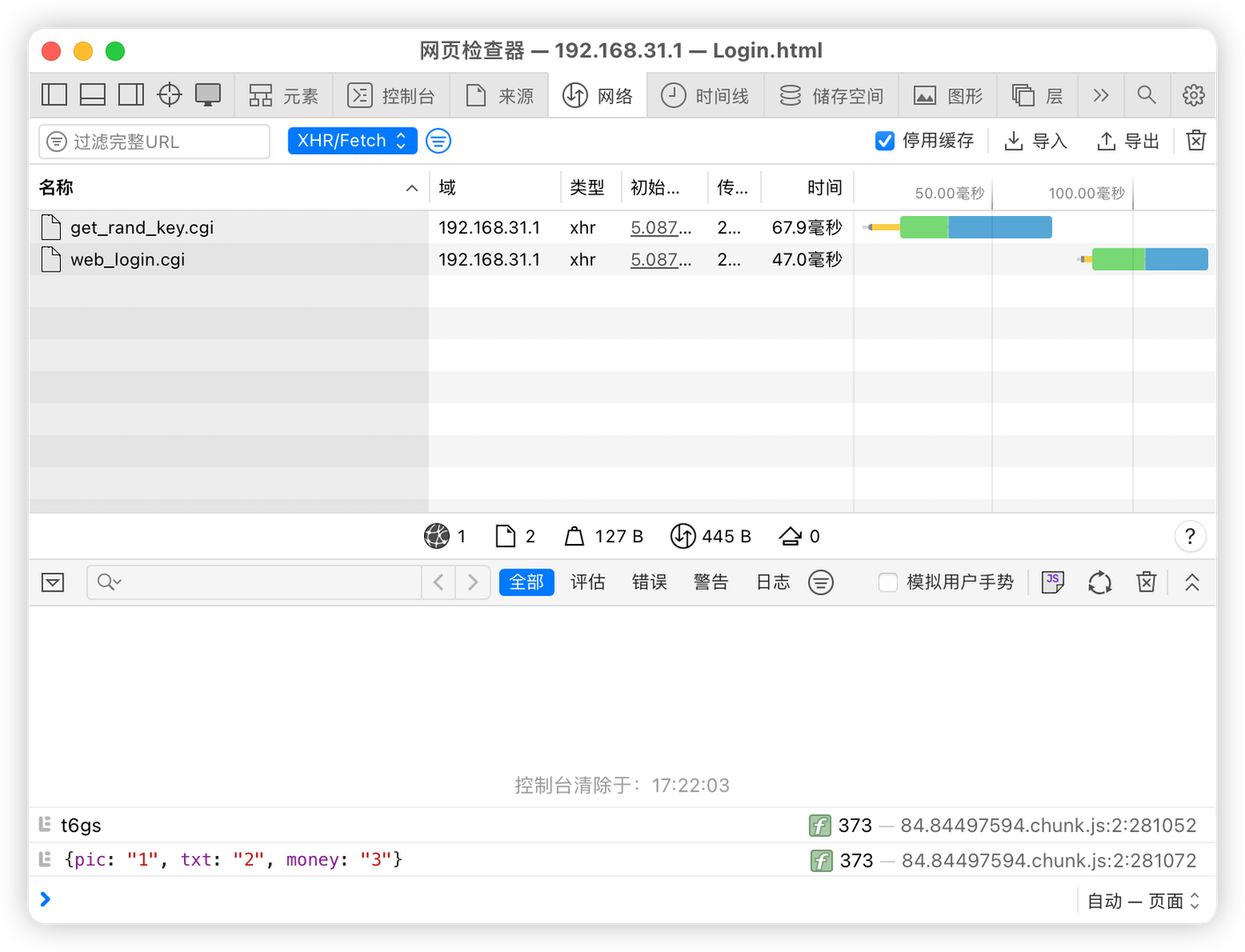Open Web Inspector settings gear
The height and width of the screenshot is (952, 1245).
1193,95
